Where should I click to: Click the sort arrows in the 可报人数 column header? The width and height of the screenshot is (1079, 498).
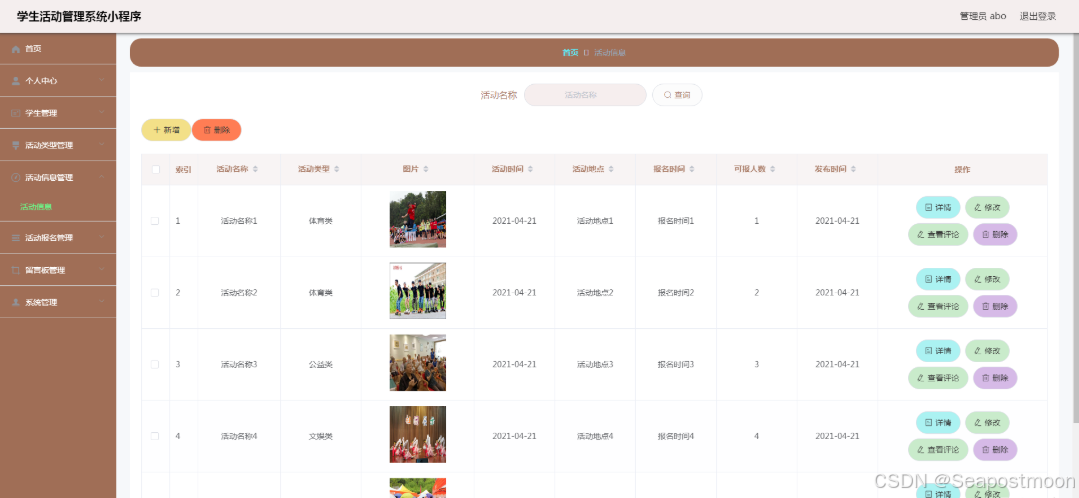773,169
